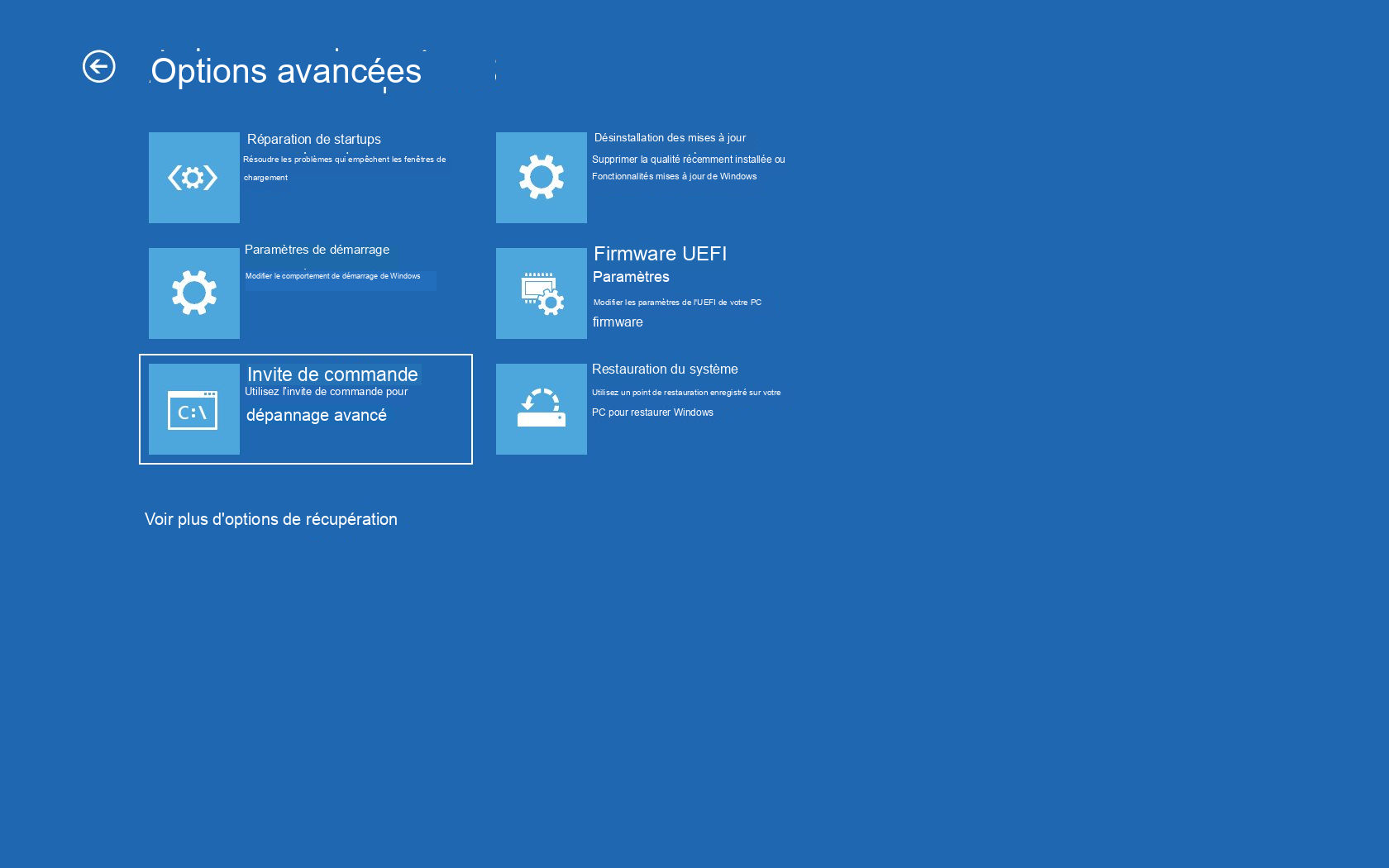Click 'Utilisez un point de restauration' description

[685, 393]
